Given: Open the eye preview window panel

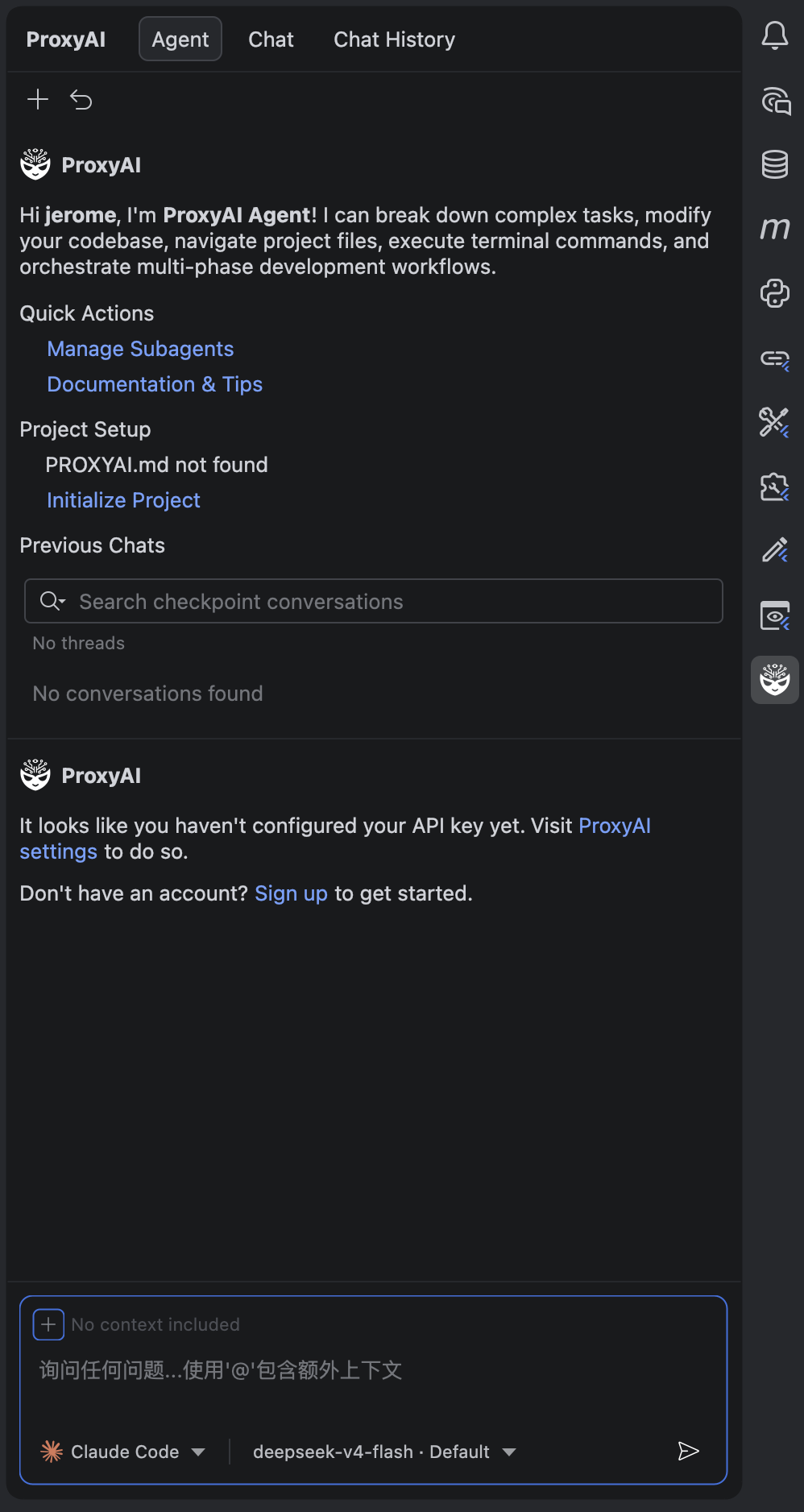Looking at the screenshot, I should pos(775,615).
